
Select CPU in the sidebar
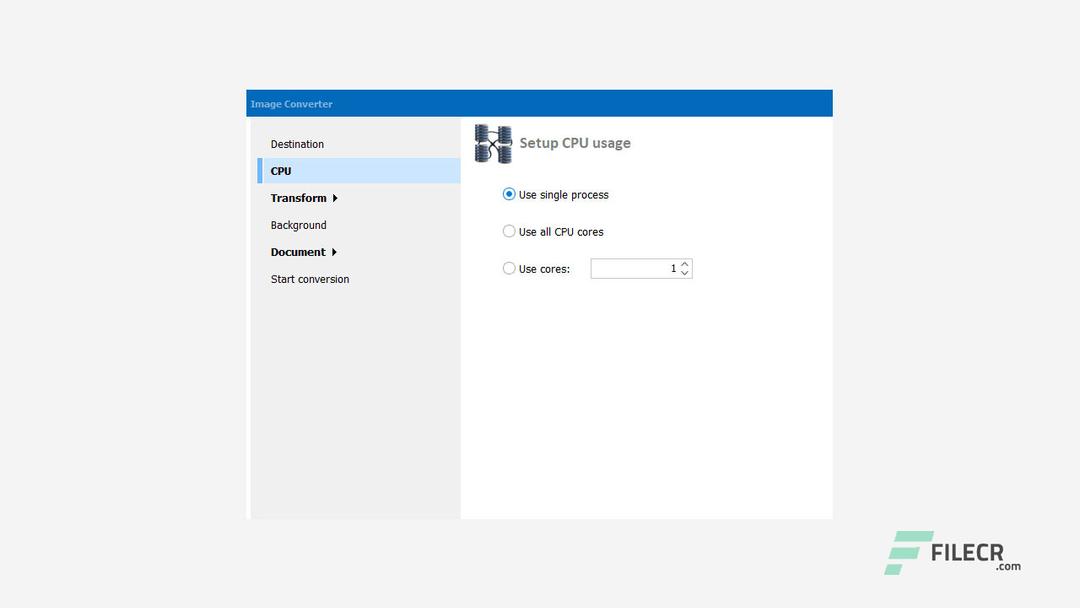click(280, 171)
